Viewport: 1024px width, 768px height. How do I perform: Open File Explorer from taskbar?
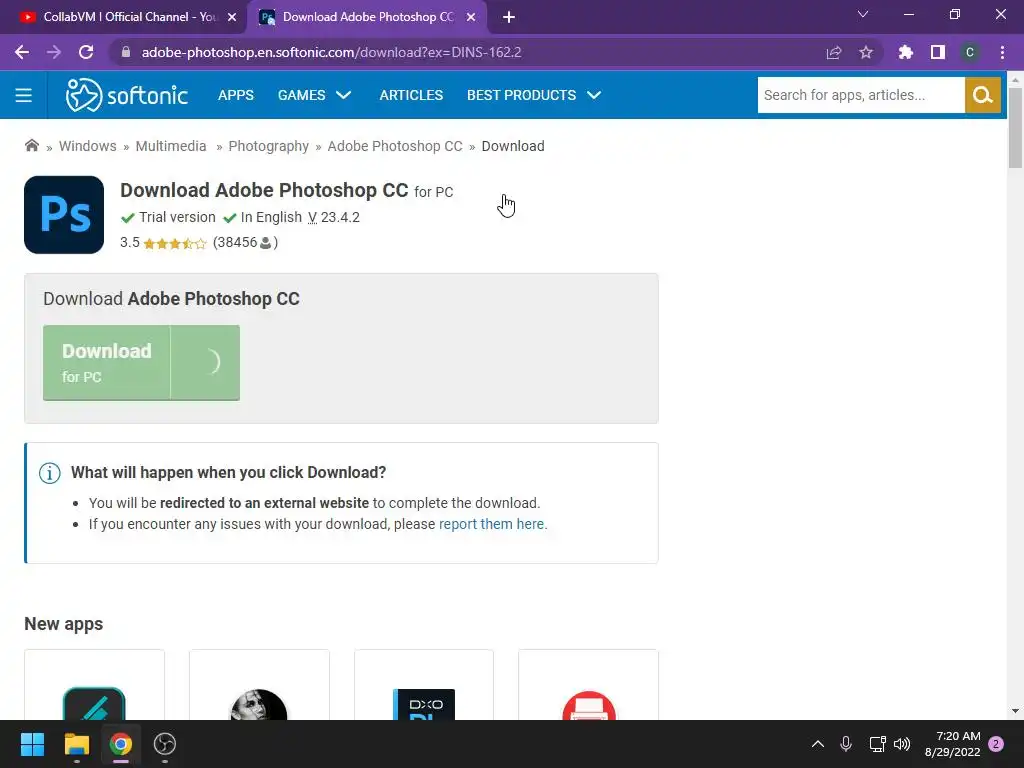(76, 744)
